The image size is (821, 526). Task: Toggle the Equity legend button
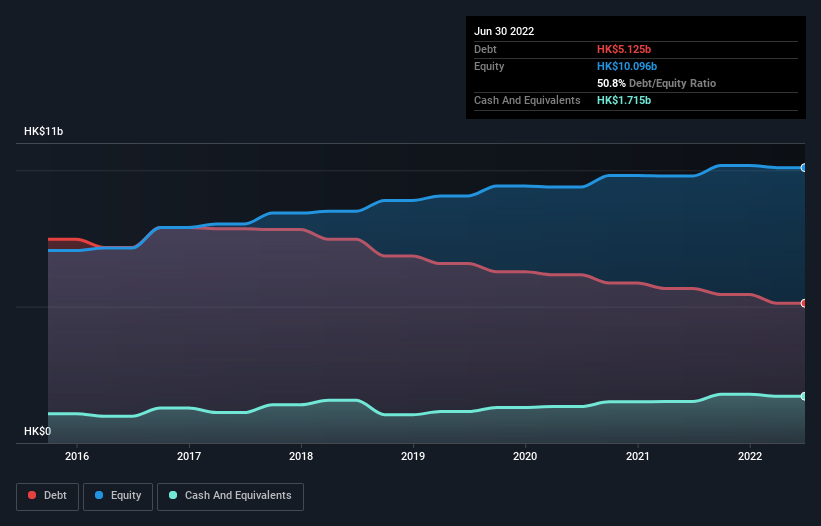coord(118,496)
